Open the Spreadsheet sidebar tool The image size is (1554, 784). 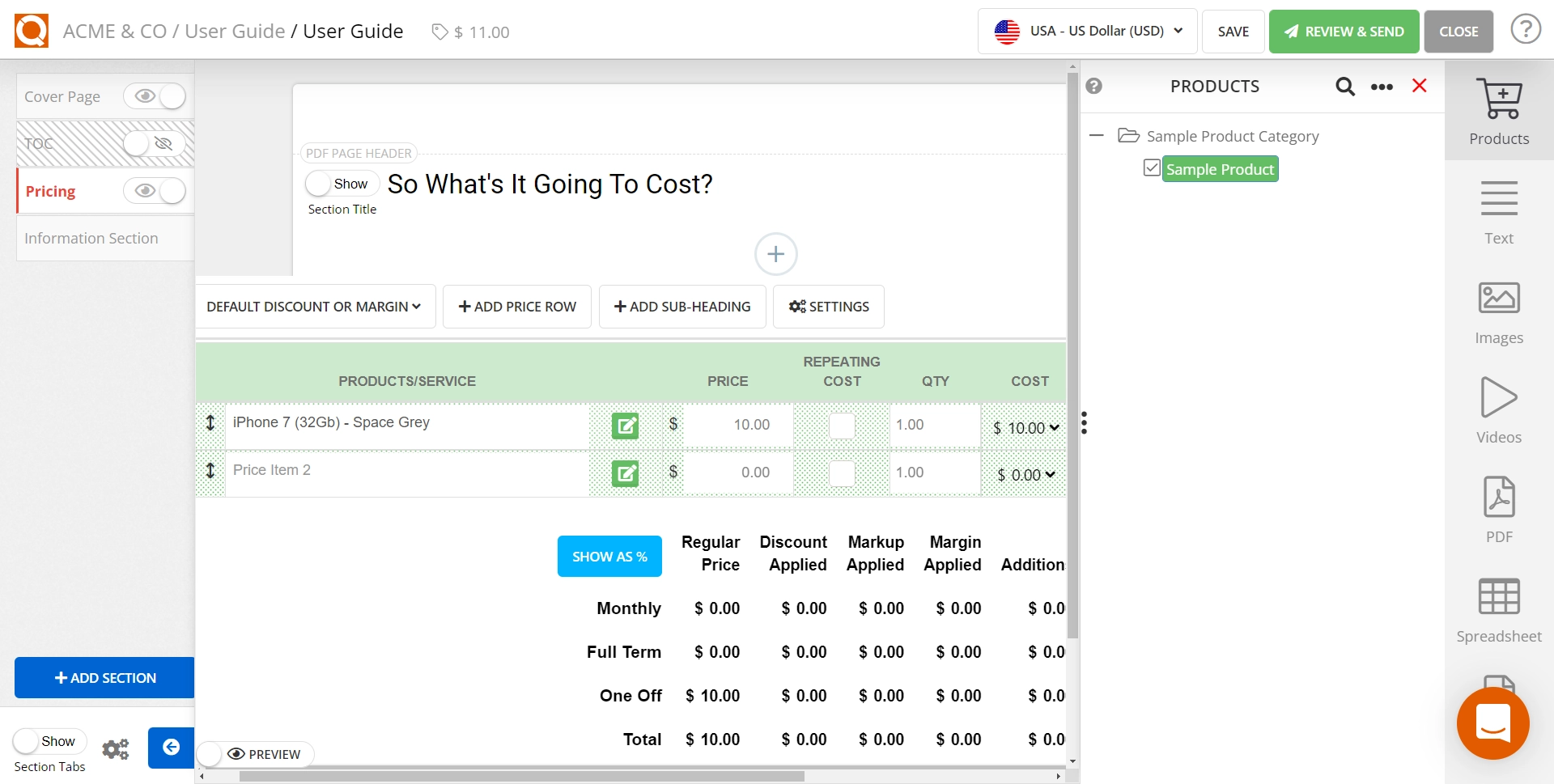[1498, 597]
